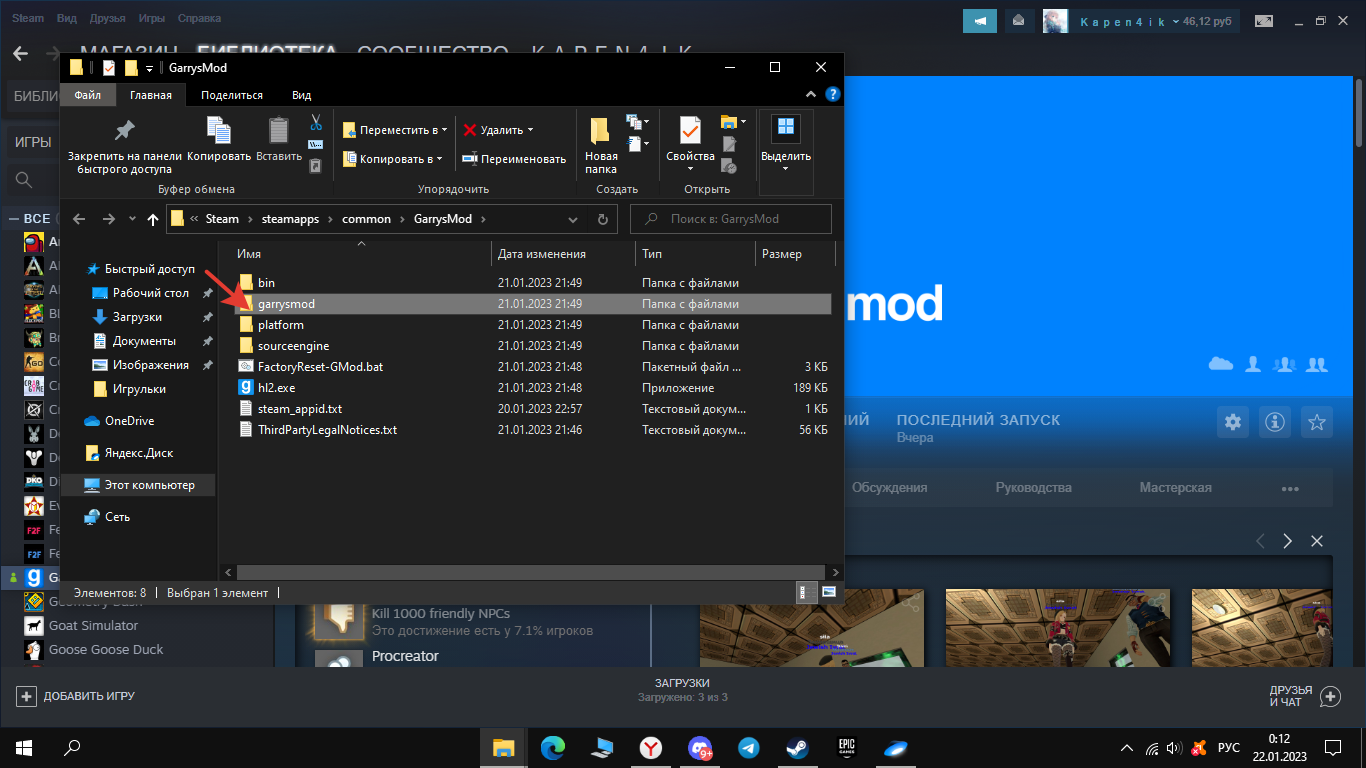The height and width of the screenshot is (768, 1366).
Task: Open the Вид menu in Steam's menu bar
Action: click(67, 18)
